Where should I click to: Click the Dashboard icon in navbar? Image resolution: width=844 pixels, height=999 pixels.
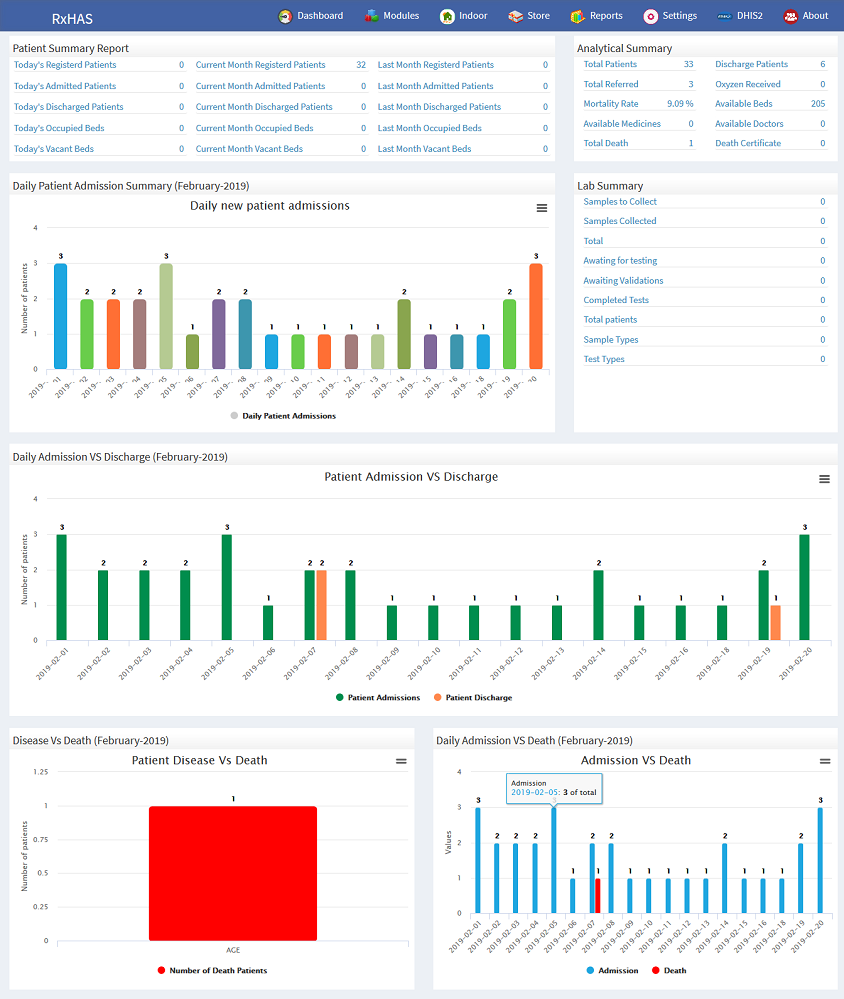tap(285, 16)
